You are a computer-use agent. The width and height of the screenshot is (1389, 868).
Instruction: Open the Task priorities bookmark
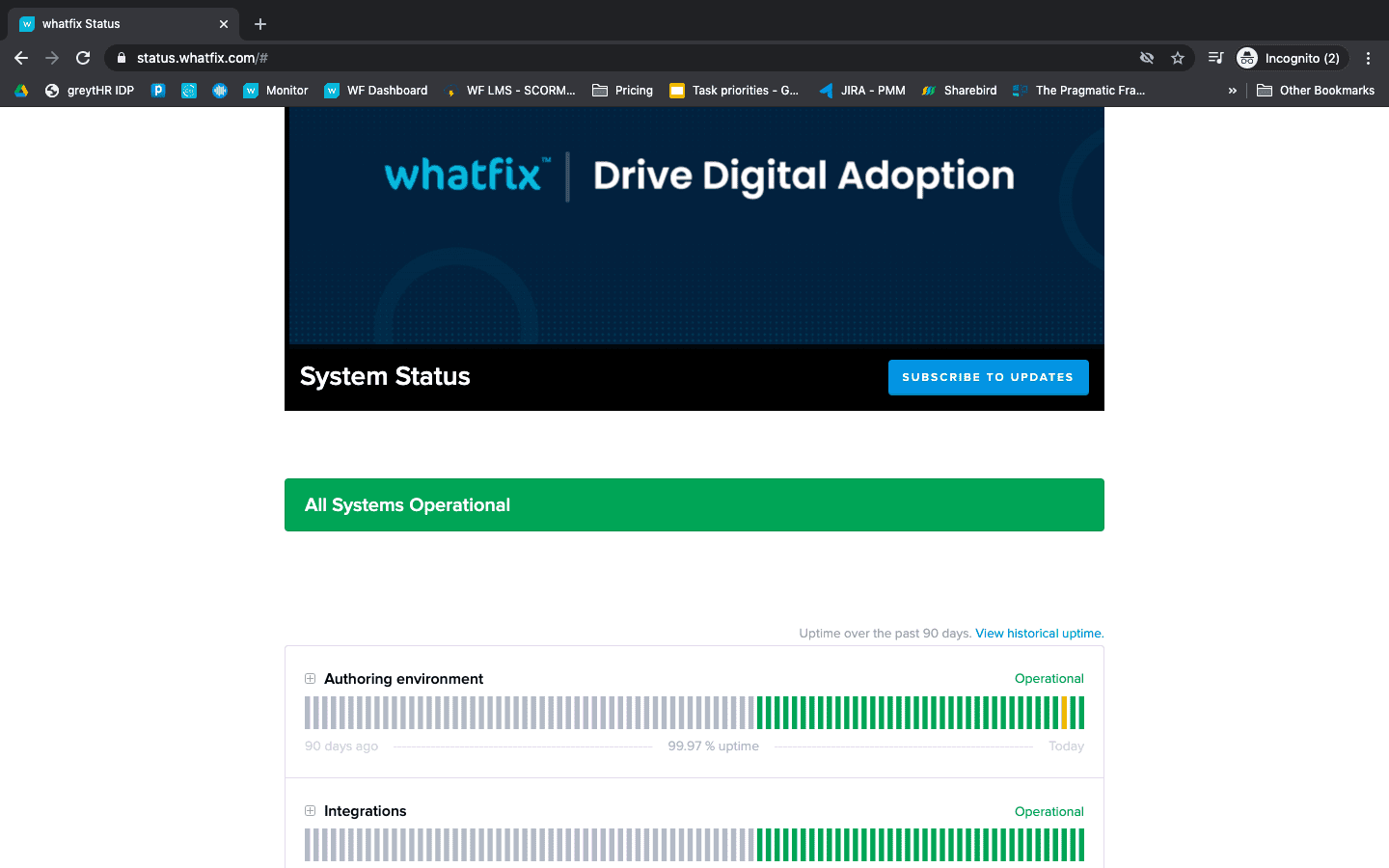point(735,91)
